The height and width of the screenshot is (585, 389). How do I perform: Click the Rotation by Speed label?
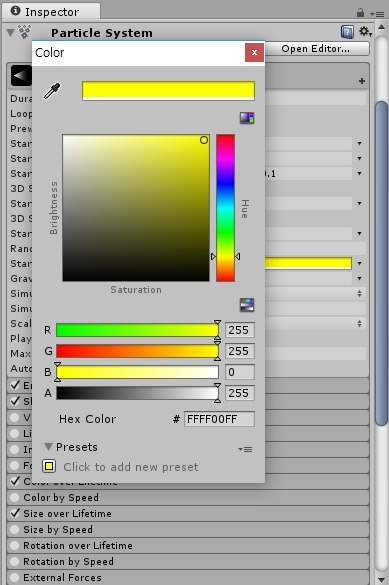(69, 561)
